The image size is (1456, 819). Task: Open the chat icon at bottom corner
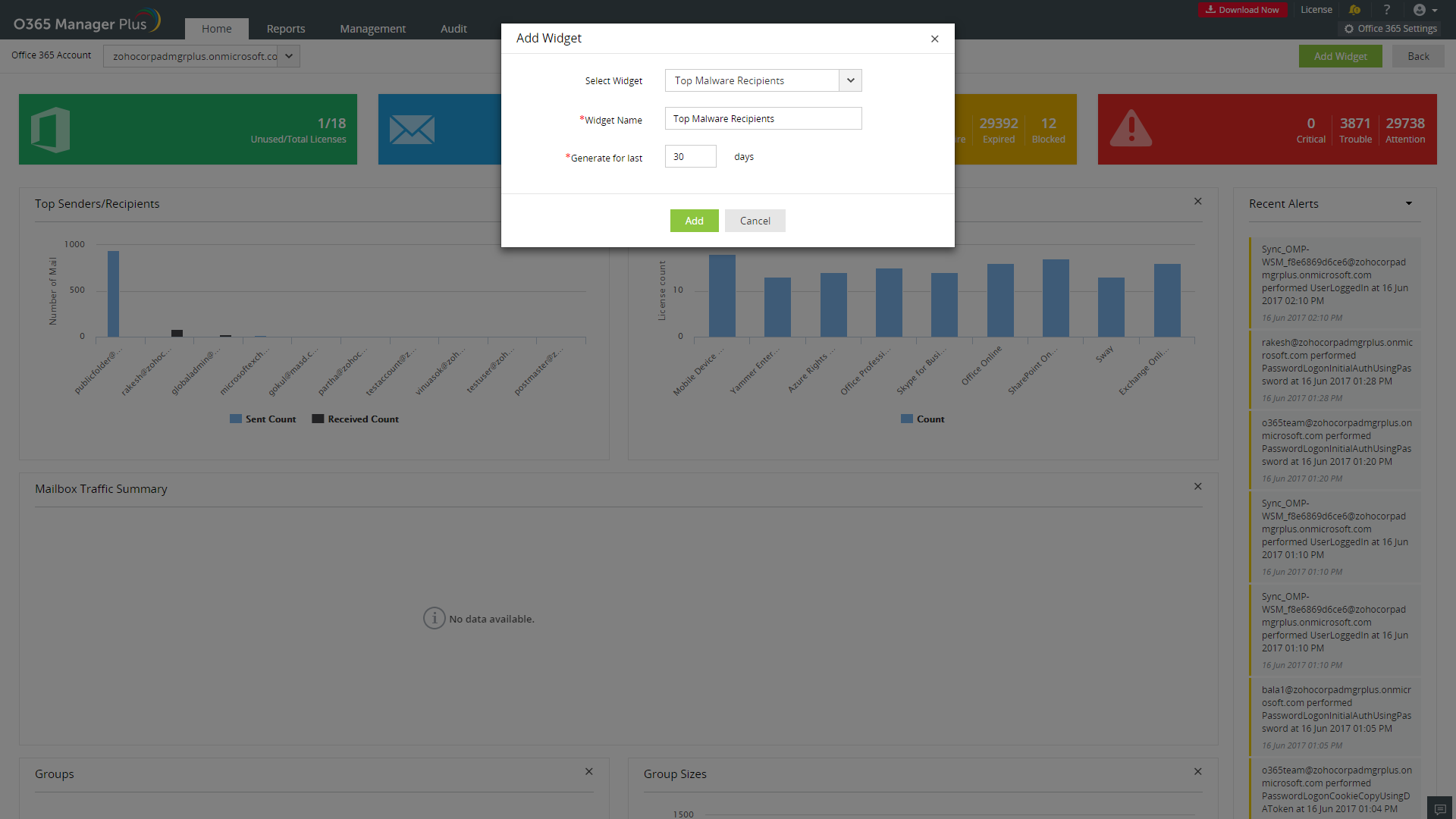click(x=1440, y=808)
